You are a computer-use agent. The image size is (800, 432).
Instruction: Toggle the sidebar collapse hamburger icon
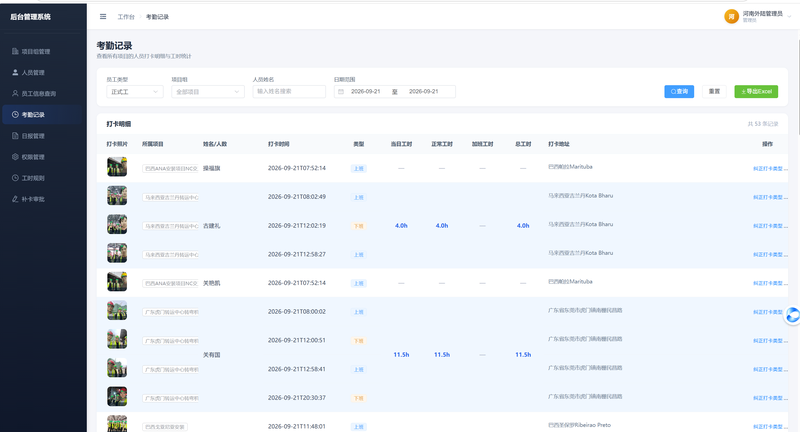click(x=103, y=17)
